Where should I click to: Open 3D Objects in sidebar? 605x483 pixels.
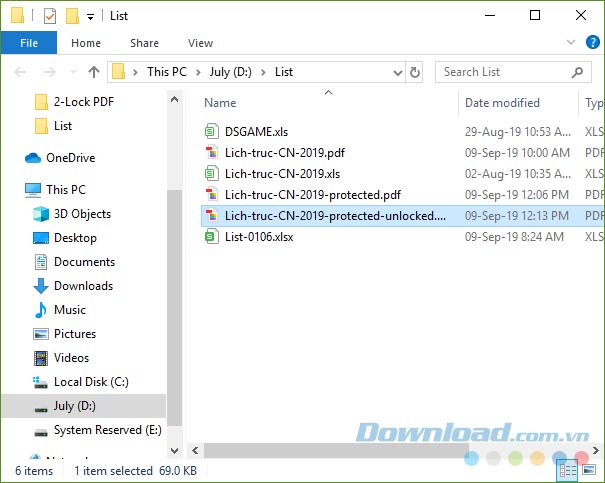[72, 214]
